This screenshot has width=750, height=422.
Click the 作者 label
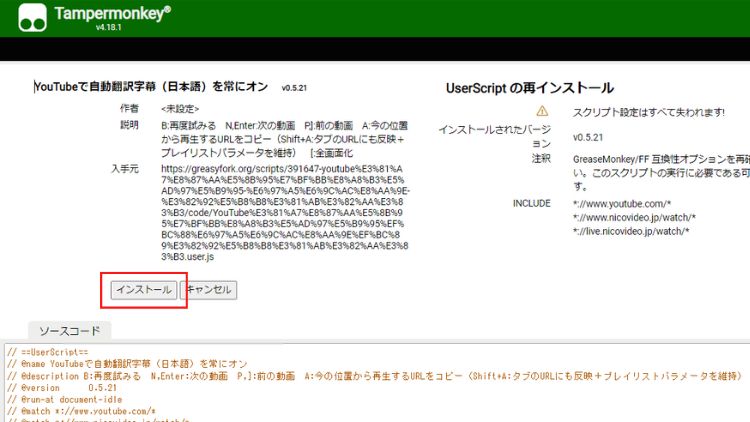129,109
